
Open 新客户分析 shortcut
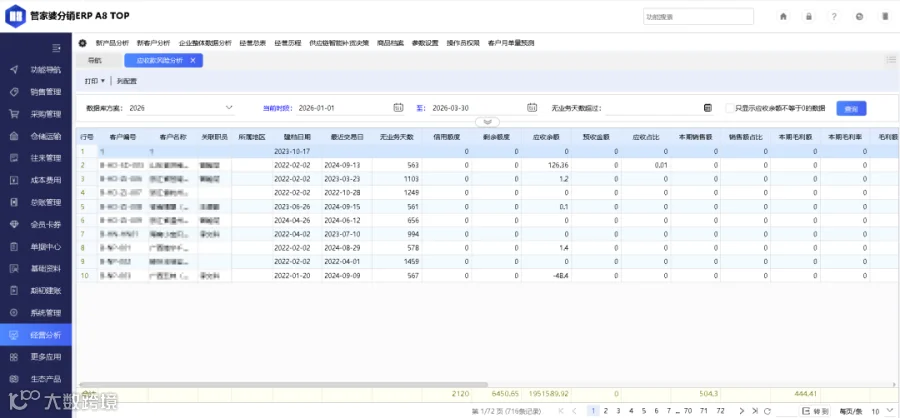pyautogui.click(x=153, y=43)
